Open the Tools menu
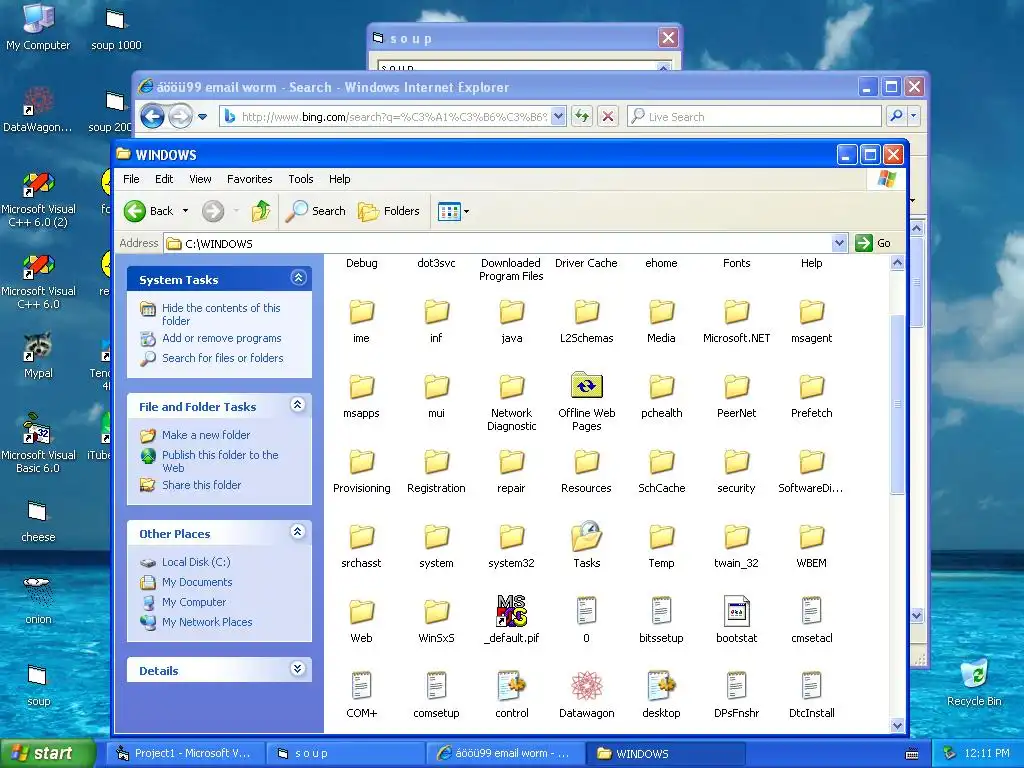The width and height of the screenshot is (1024, 768). click(x=301, y=179)
